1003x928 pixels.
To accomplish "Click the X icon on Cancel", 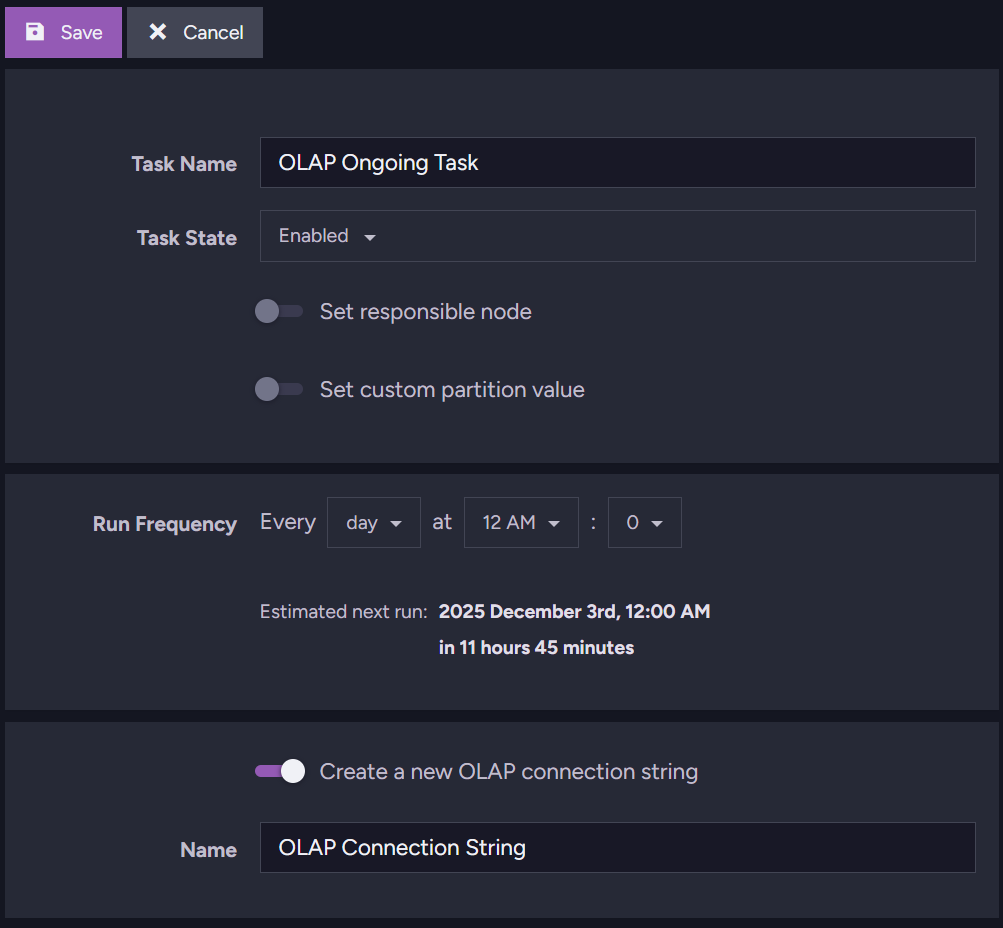I will tap(157, 32).
